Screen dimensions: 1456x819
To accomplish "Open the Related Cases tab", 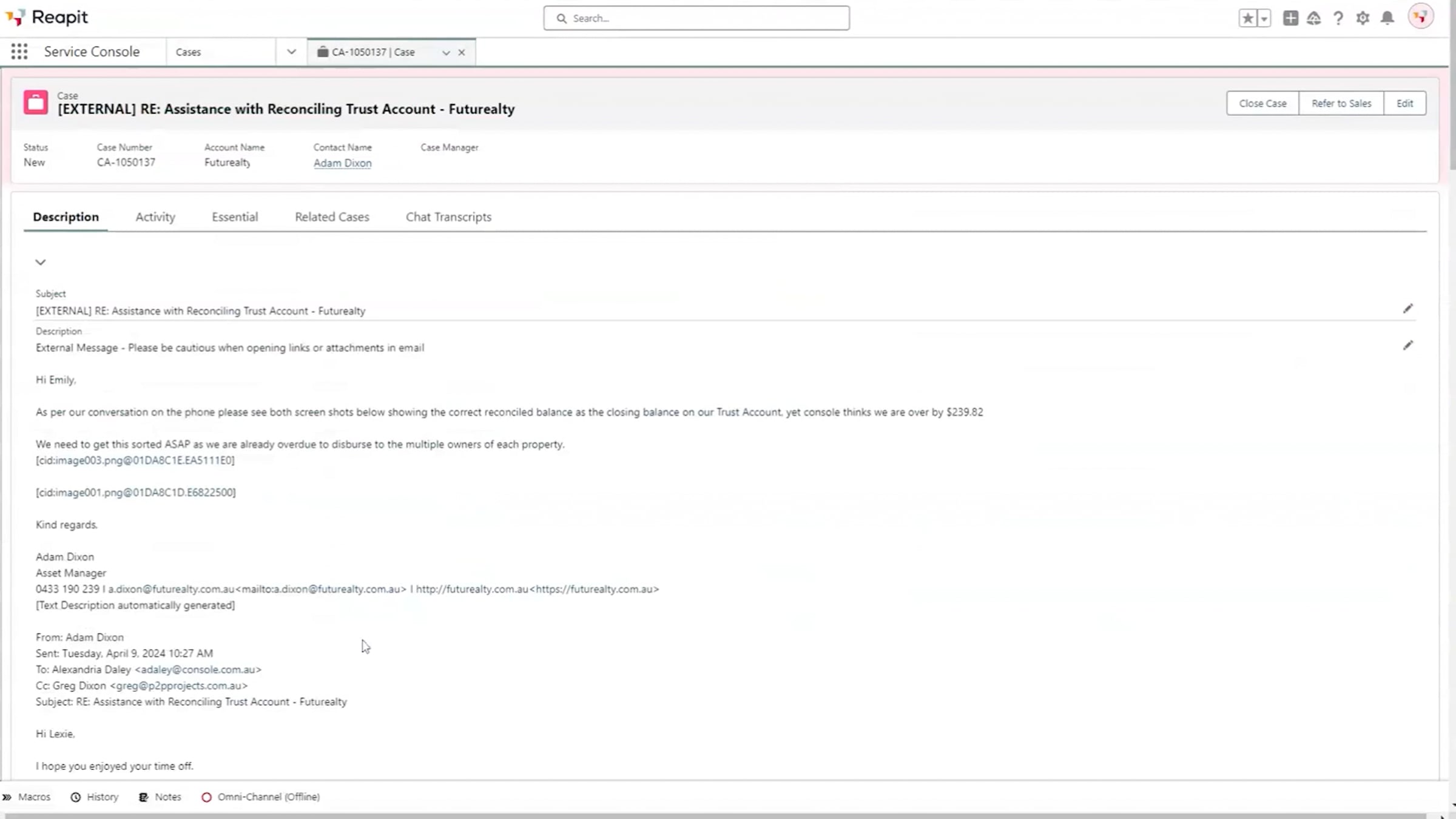I will [332, 217].
